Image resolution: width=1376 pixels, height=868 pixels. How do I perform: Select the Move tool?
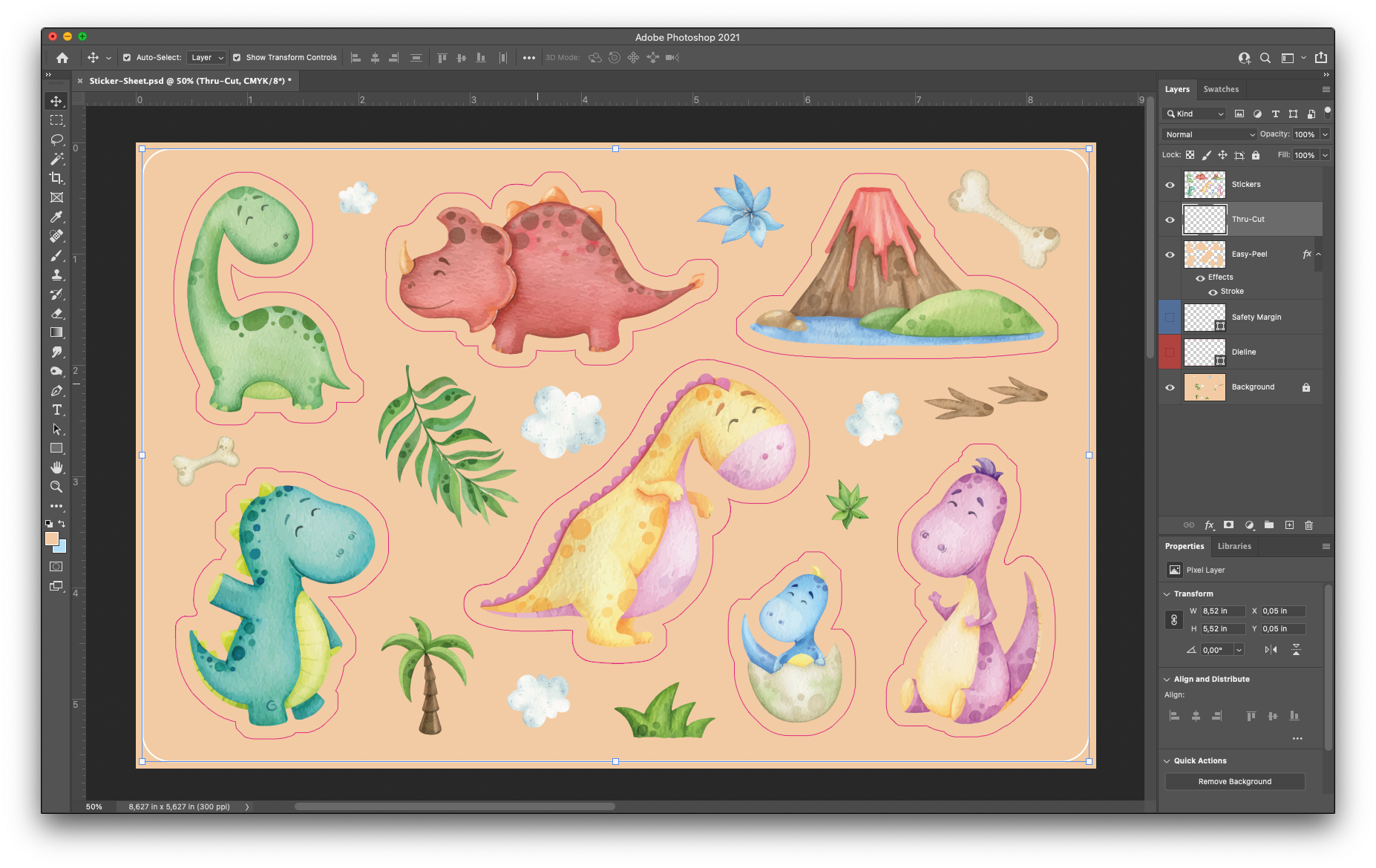pyautogui.click(x=57, y=101)
